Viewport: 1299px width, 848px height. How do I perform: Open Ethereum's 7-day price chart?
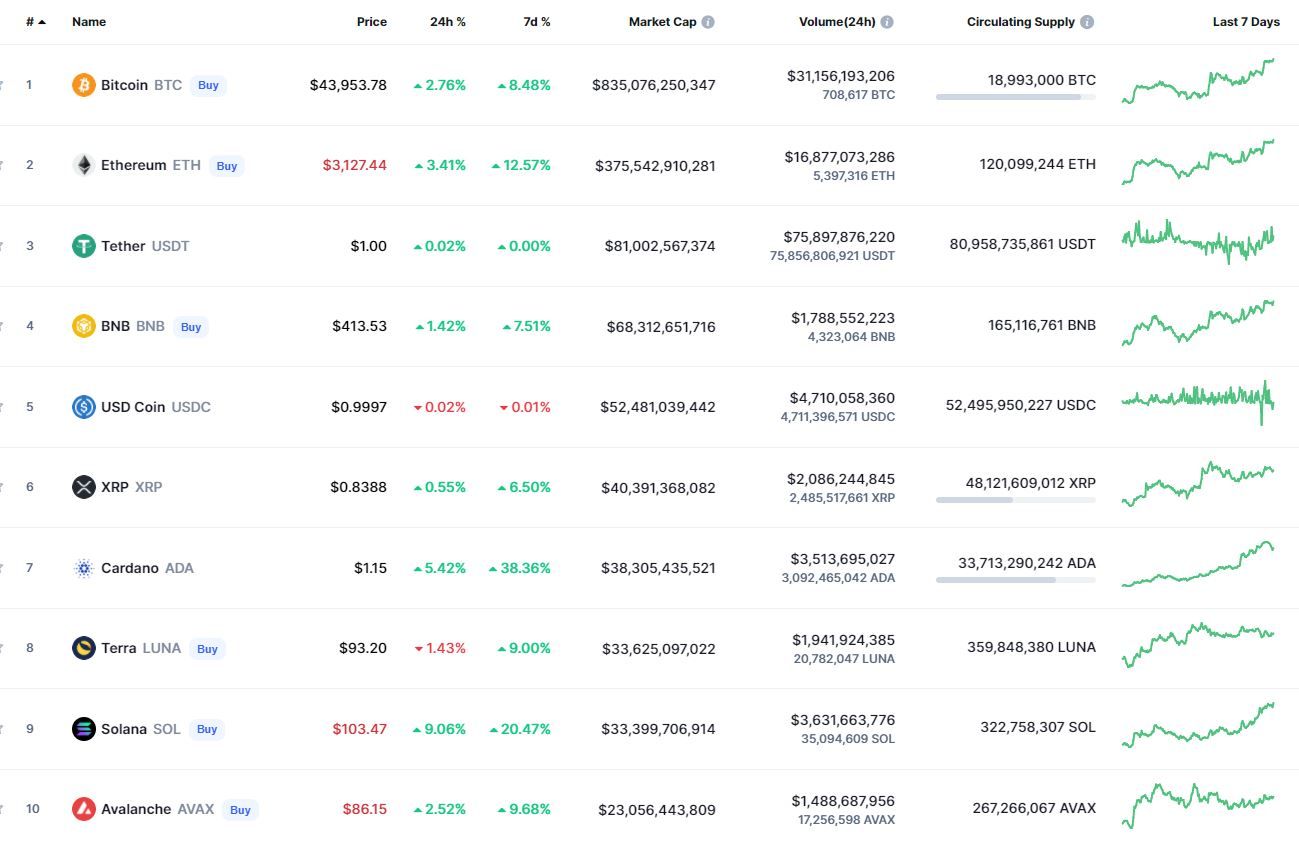click(x=1198, y=162)
